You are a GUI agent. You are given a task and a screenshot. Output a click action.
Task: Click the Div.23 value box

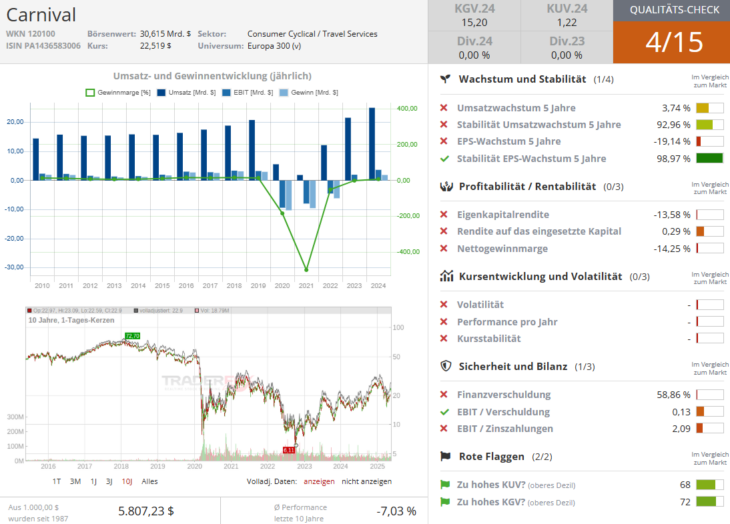pos(567,47)
